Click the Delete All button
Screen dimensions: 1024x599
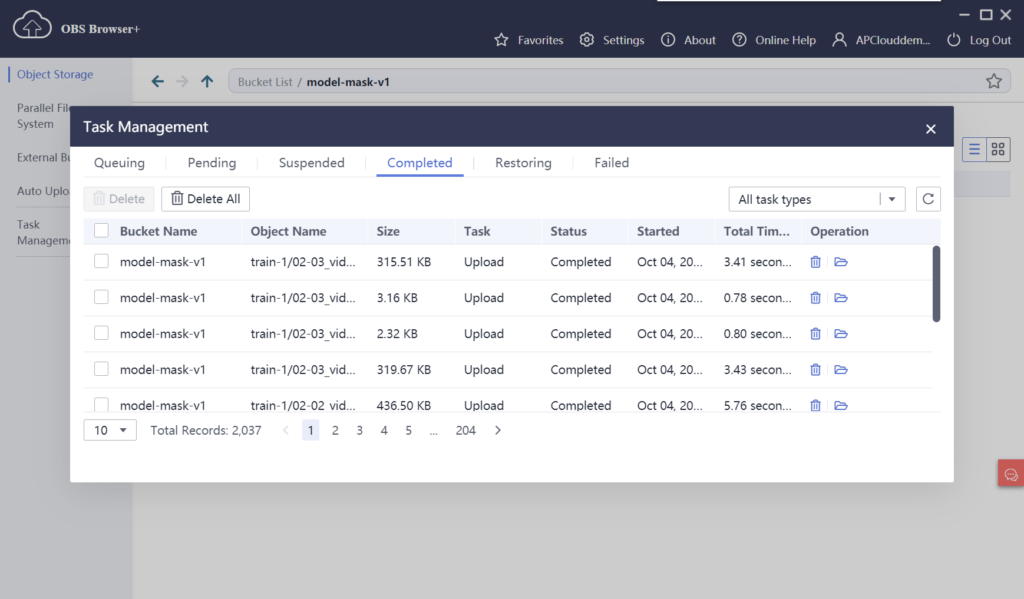[206, 199]
